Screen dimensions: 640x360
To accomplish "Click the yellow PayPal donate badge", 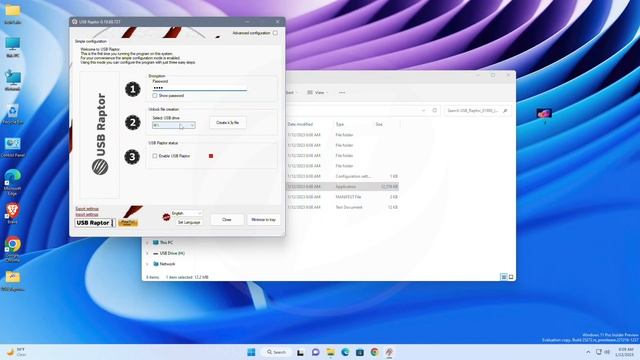I will pos(128,222).
